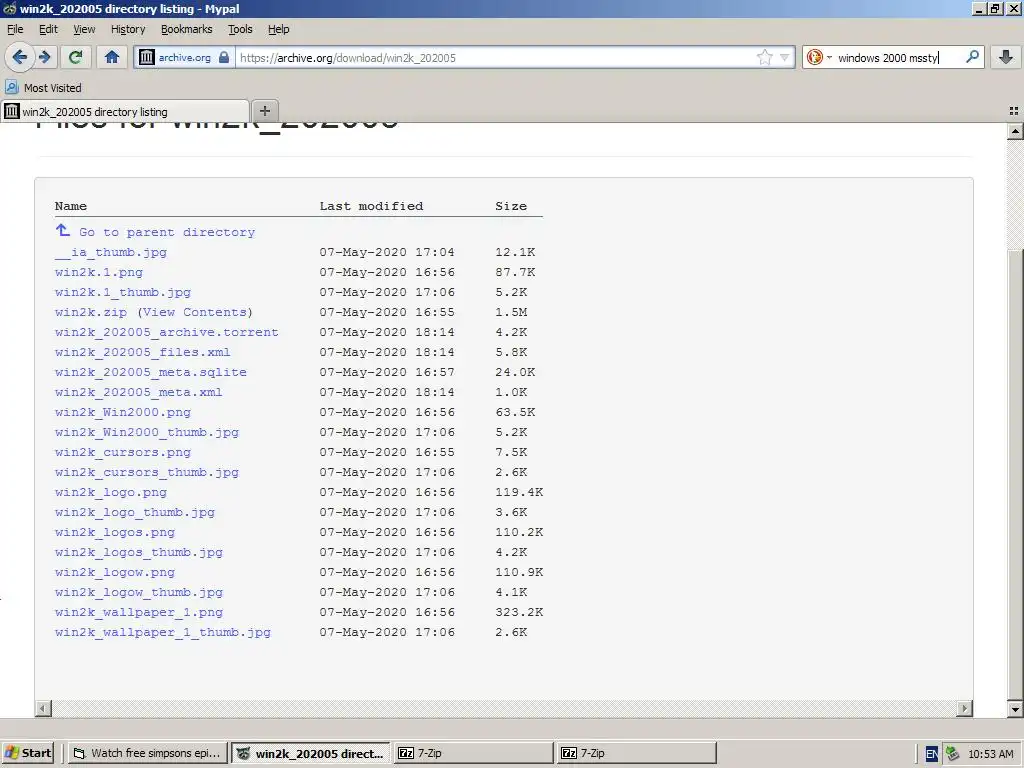Open win2k_202005_files.xml link

point(142,352)
